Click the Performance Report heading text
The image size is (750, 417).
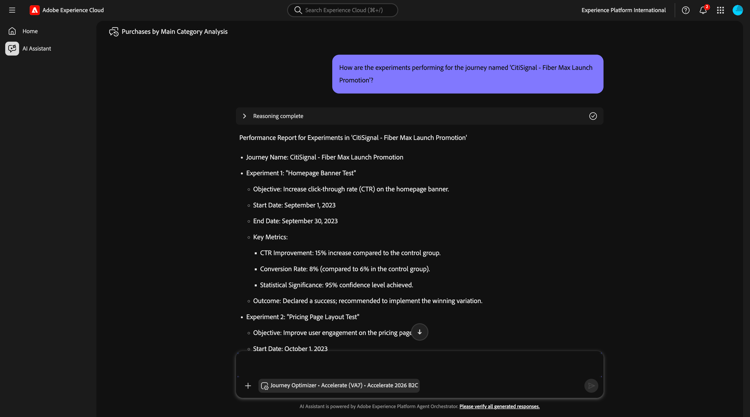[353, 138]
